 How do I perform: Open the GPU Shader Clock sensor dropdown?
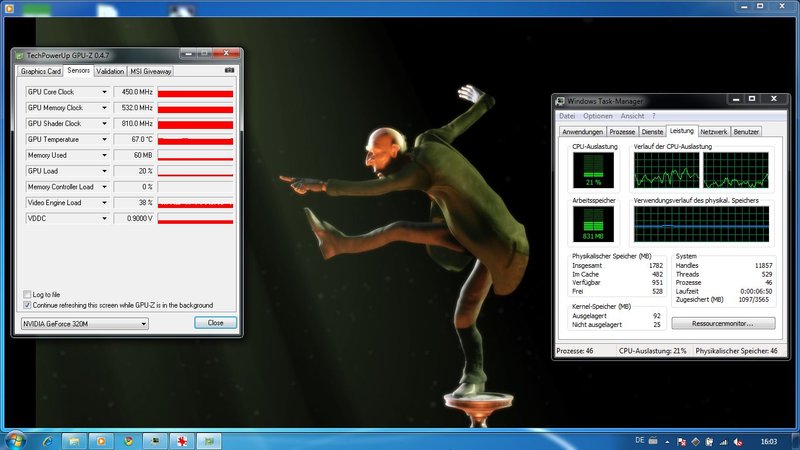point(104,123)
